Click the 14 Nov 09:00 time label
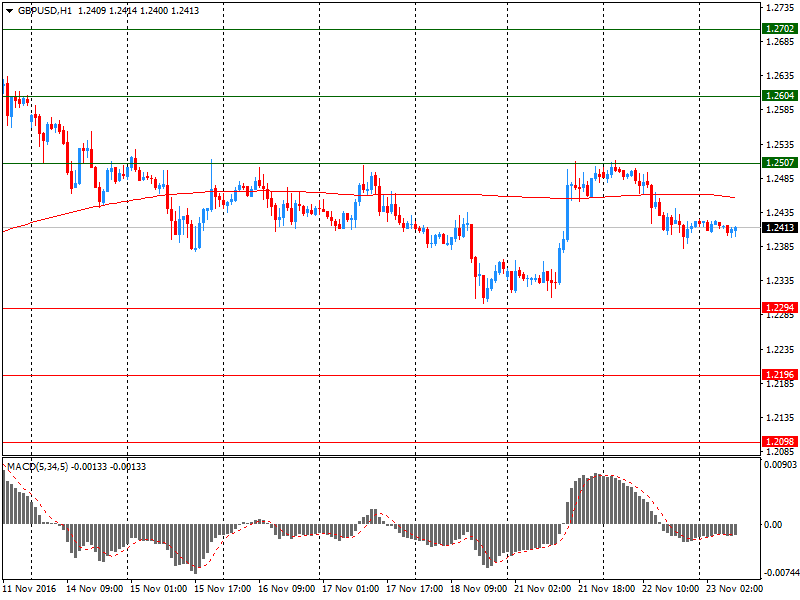The height and width of the screenshot is (600, 800). point(94,589)
